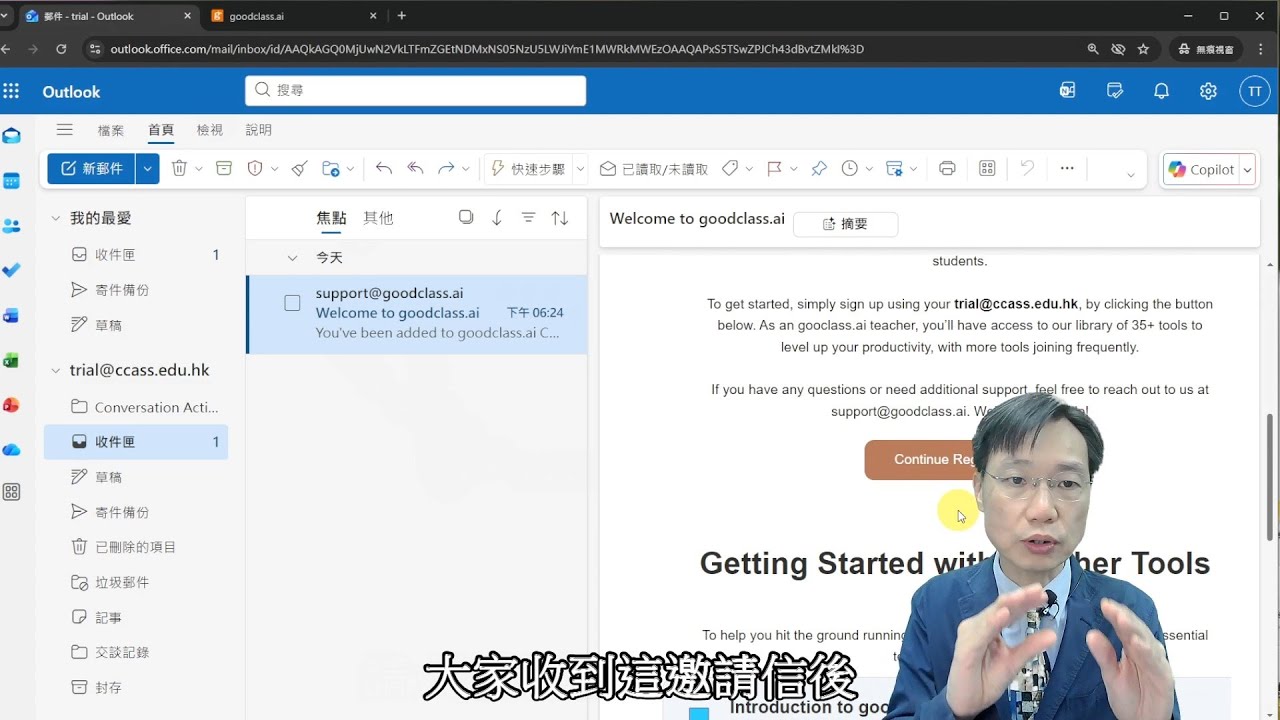Toggle select-all messages icon in list header

(x=466, y=218)
